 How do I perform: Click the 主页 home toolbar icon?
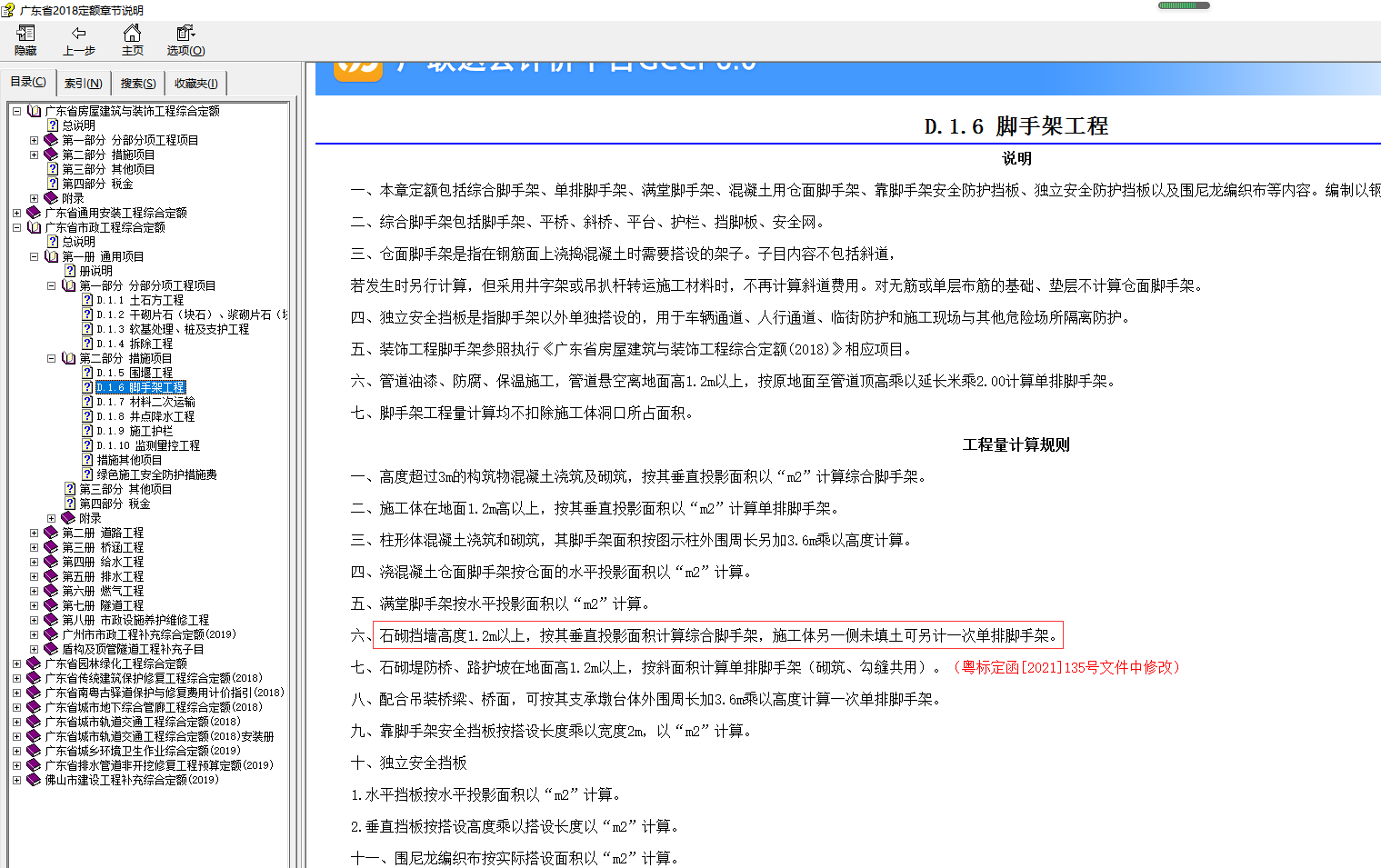coord(132,34)
